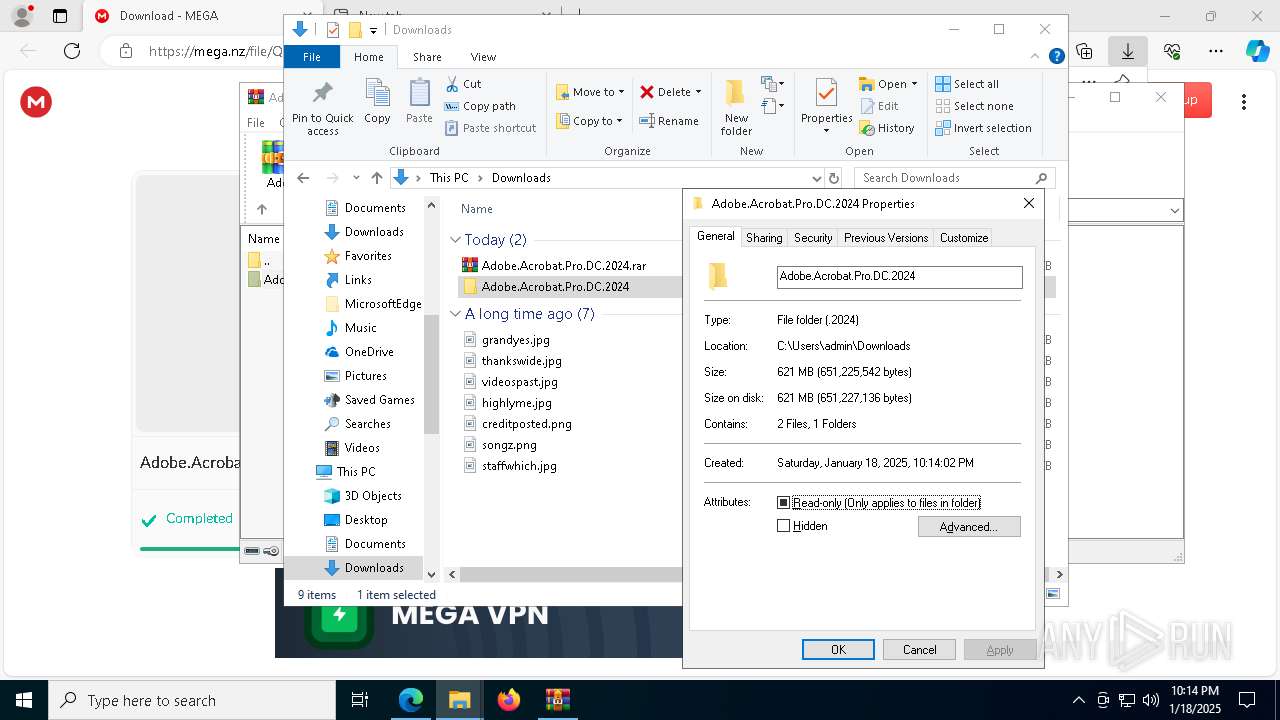Image resolution: width=1280 pixels, height=720 pixels.
Task: Open WinRAR from the taskbar
Action: 557,700
